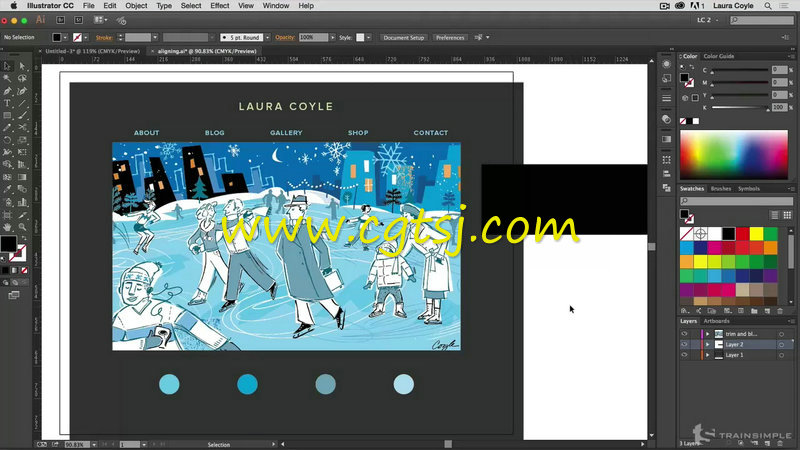Click Delete Selection trash in Layers panel

coord(780,443)
